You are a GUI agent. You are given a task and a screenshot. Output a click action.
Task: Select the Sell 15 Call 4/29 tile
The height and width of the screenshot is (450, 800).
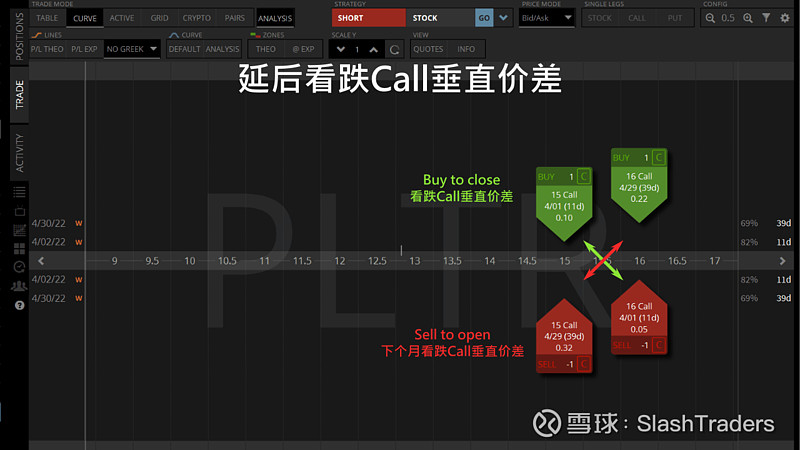[x=564, y=336]
